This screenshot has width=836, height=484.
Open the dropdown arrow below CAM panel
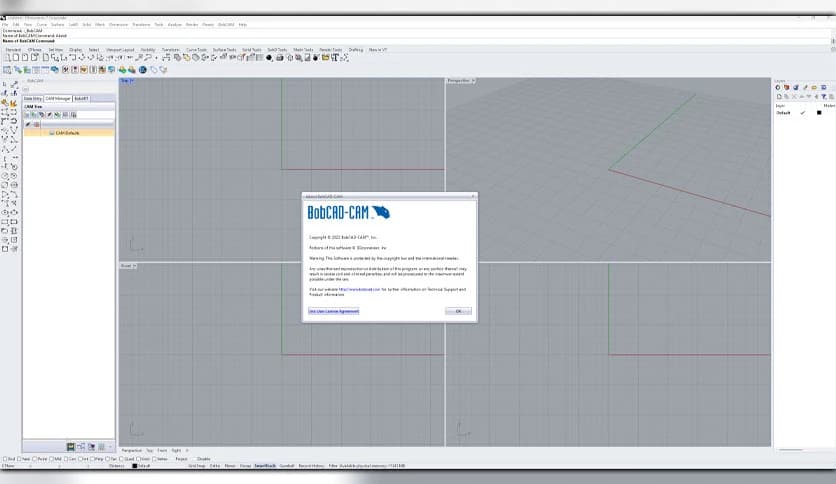point(110,447)
